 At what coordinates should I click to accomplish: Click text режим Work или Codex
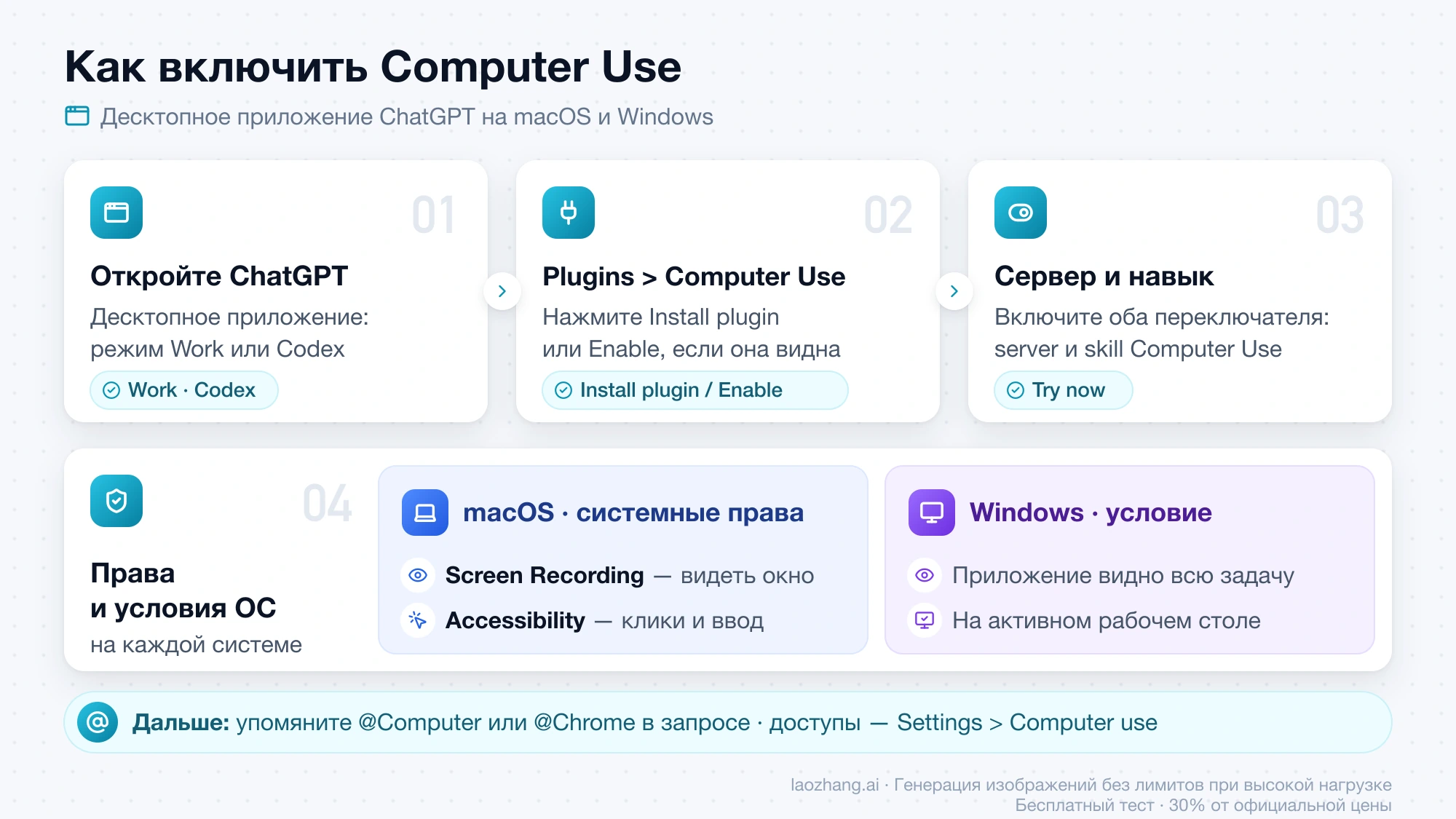218,349
